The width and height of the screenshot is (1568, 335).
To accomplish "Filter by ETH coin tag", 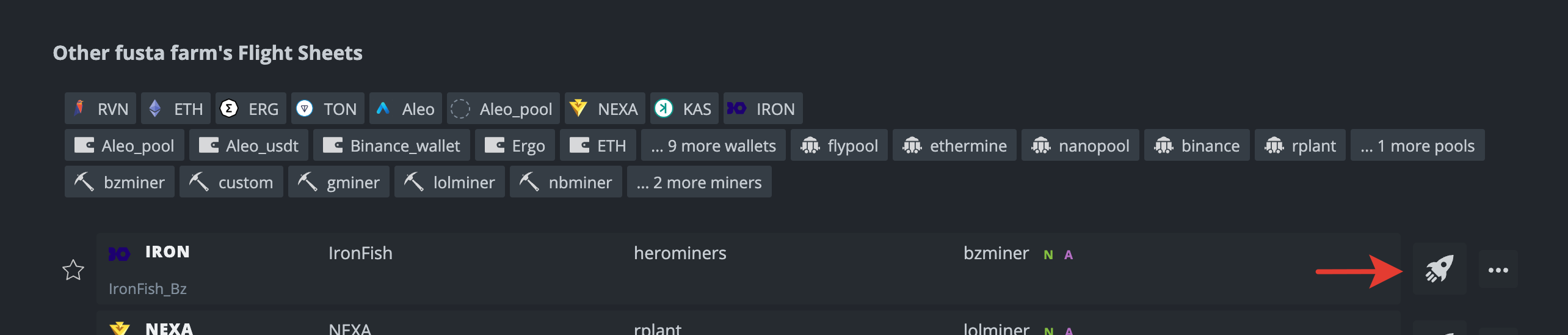I will [176, 109].
